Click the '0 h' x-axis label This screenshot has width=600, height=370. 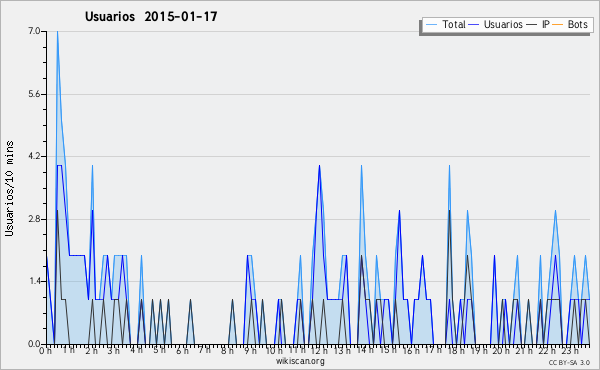[x=45, y=350]
